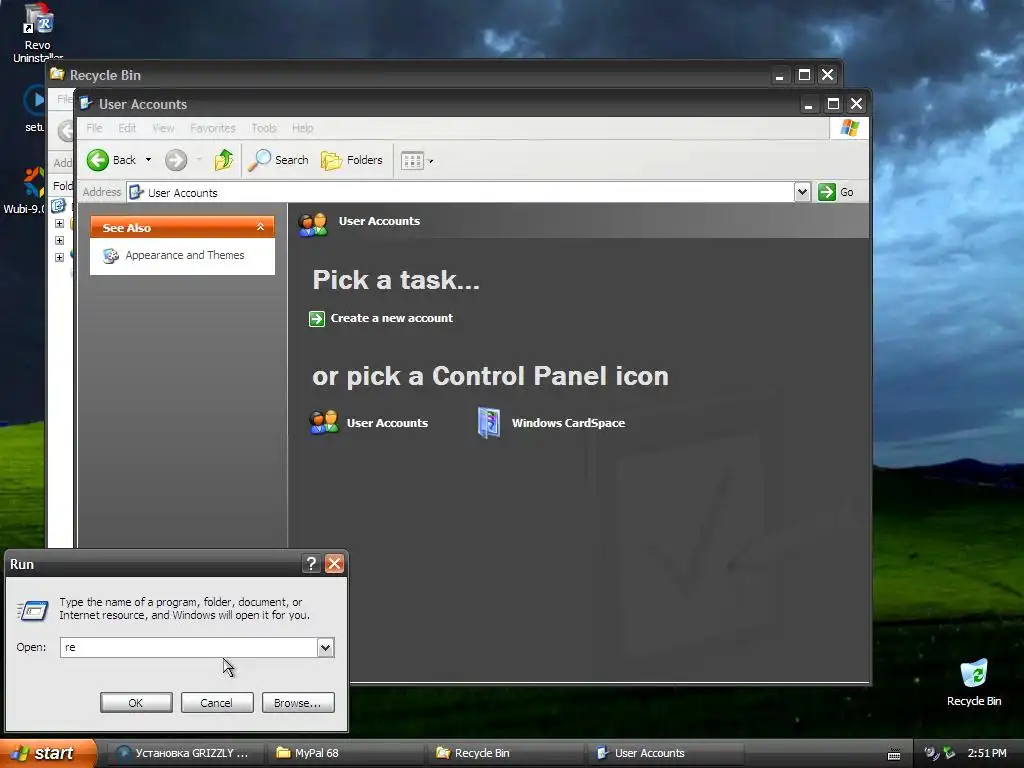The width and height of the screenshot is (1024, 768).
Task: Click the Start button
Action: pyautogui.click(x=48, y=753)
